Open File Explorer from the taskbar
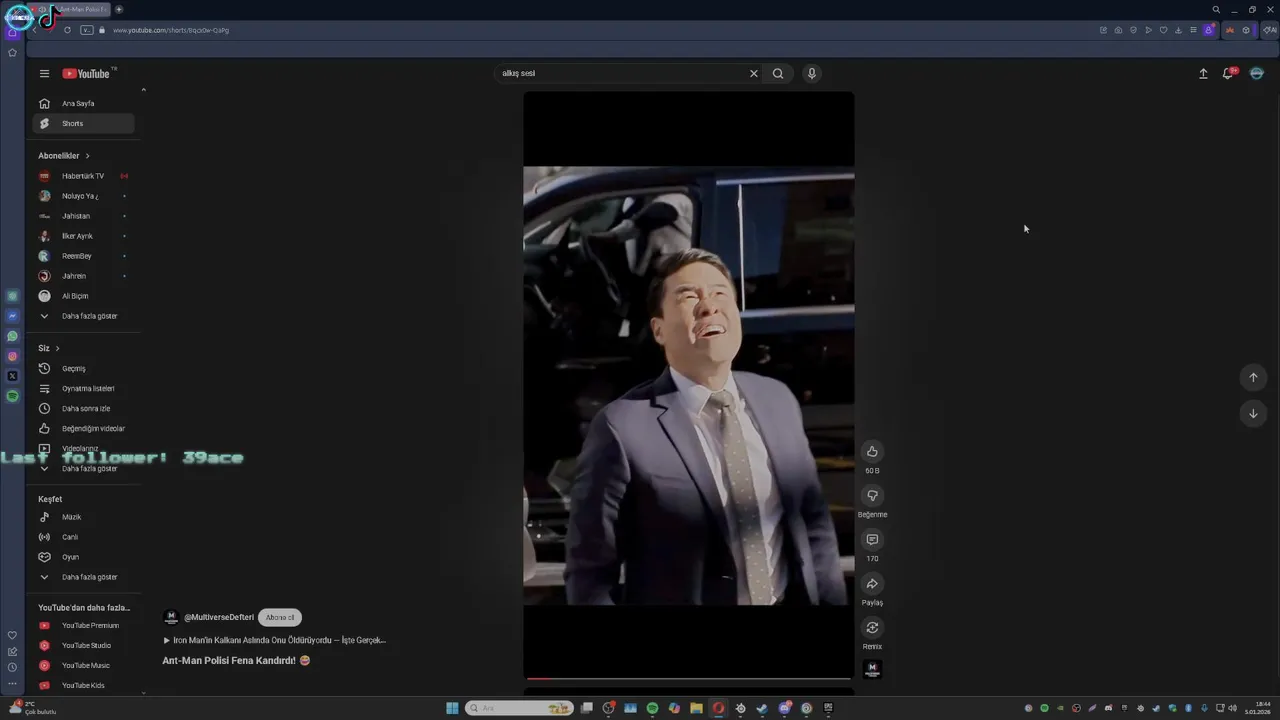Image resolution: width=1280 pixels, height=720 pixels. pos(696,708)
